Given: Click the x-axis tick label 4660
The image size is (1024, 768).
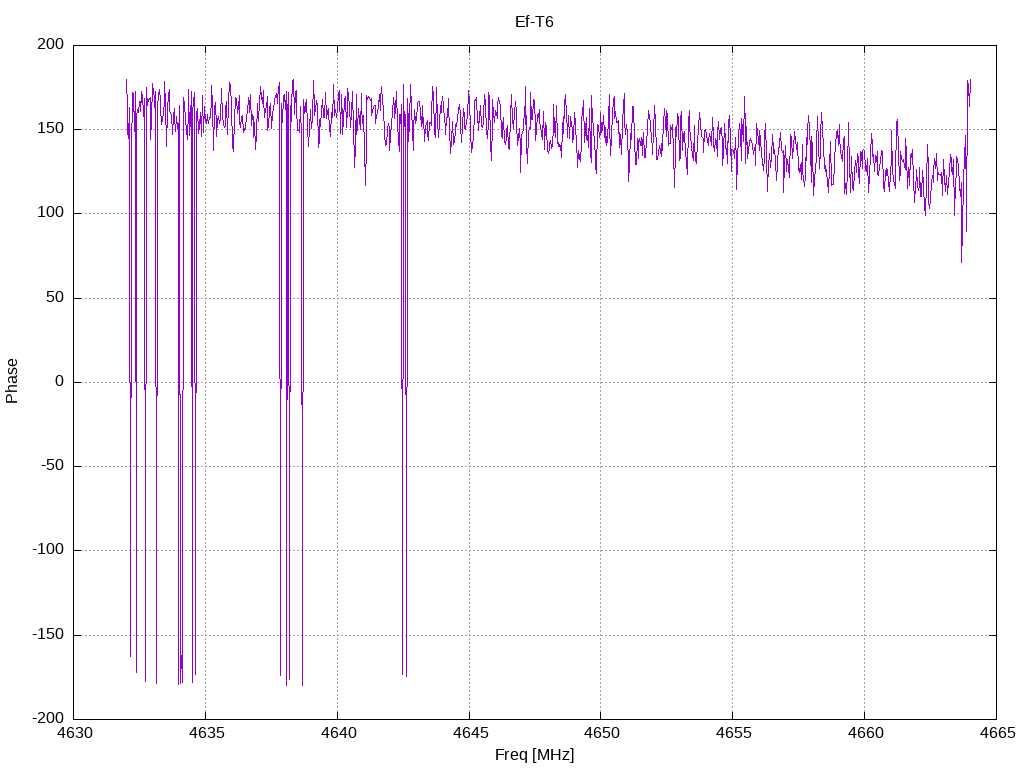Looking at the screenshot, I should 865,733.
